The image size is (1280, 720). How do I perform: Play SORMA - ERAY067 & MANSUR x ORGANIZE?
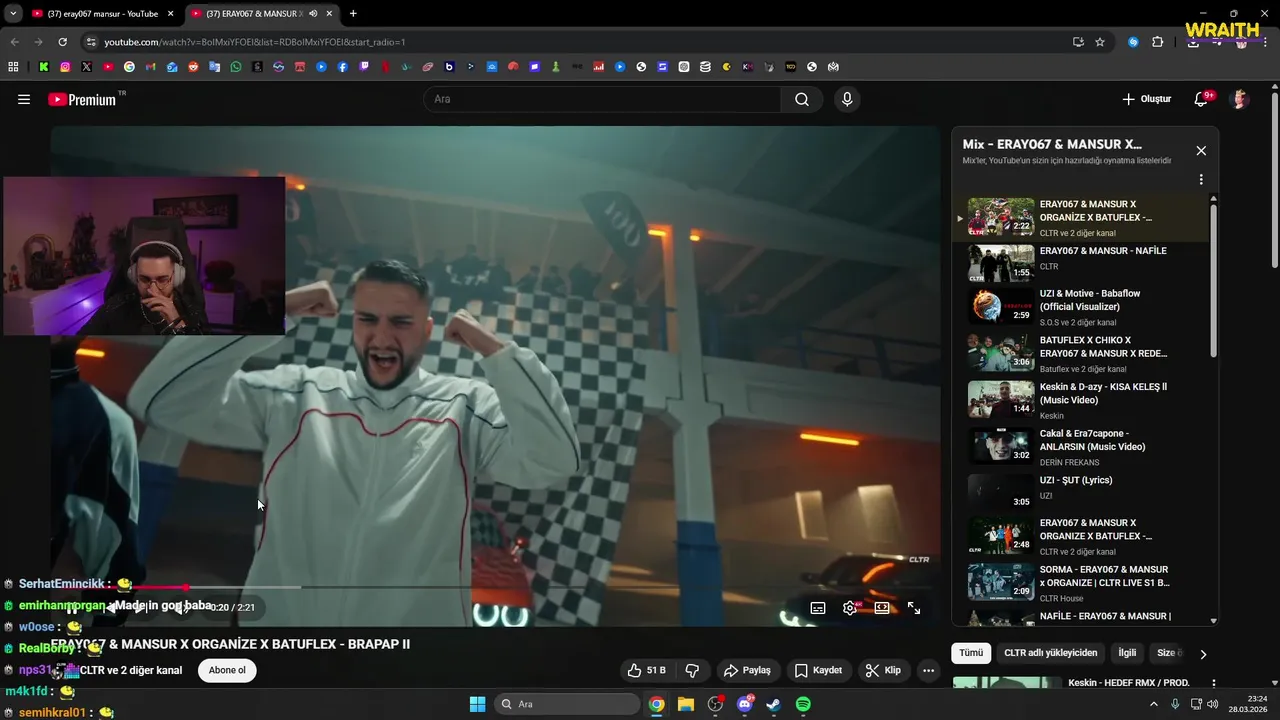point(1084,583)
